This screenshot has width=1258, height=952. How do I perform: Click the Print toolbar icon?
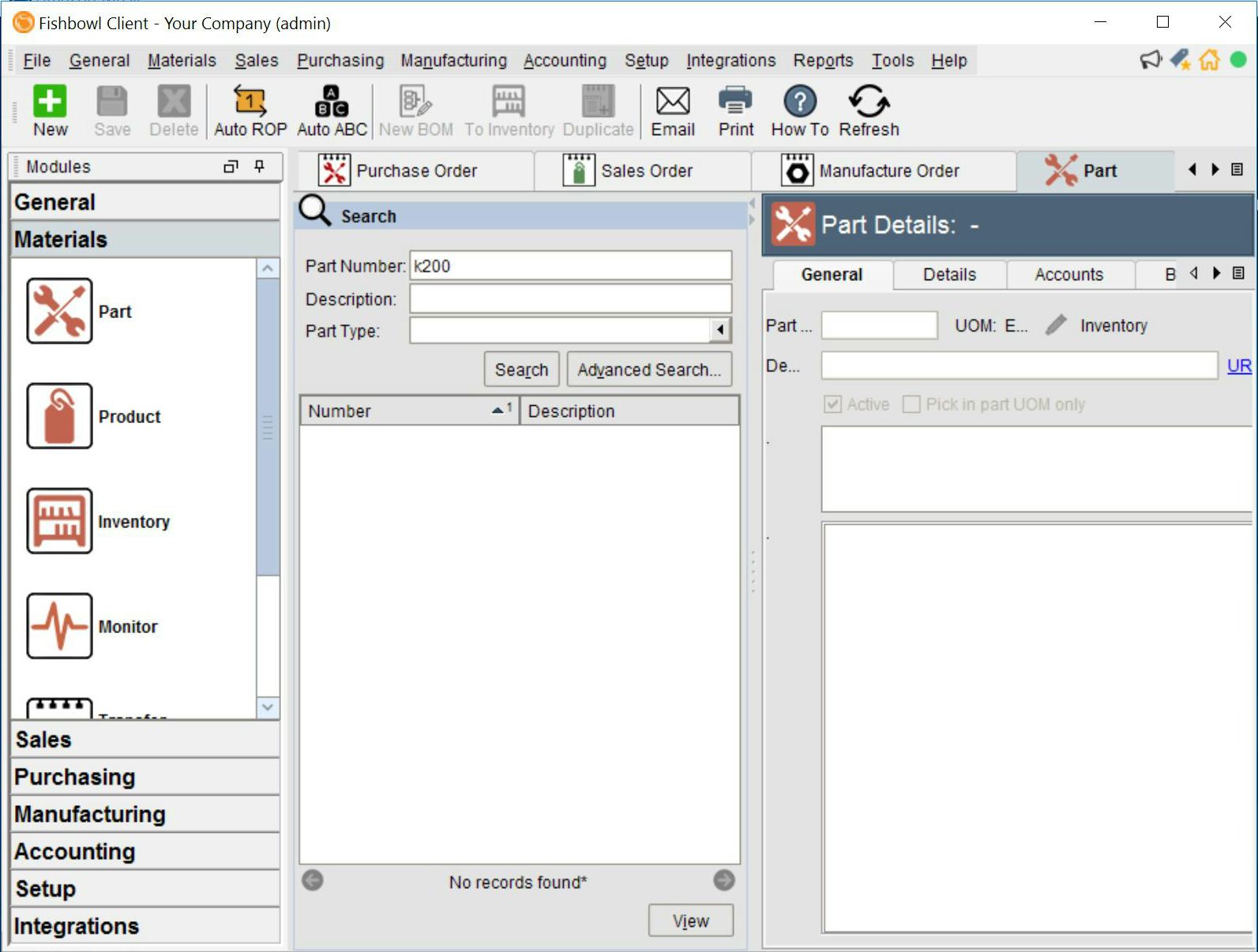point(736,111)
